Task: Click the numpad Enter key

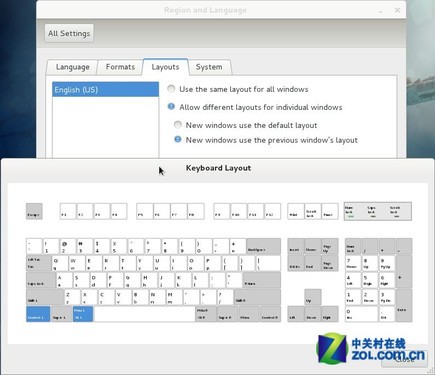Action: pyautogui.click(x=404, y=306)
